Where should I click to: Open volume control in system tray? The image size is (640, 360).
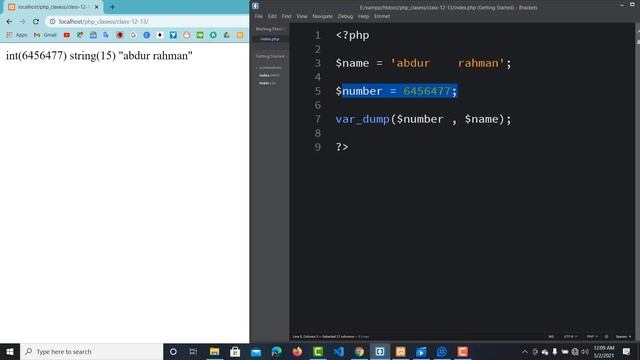[x=585, y=352]
